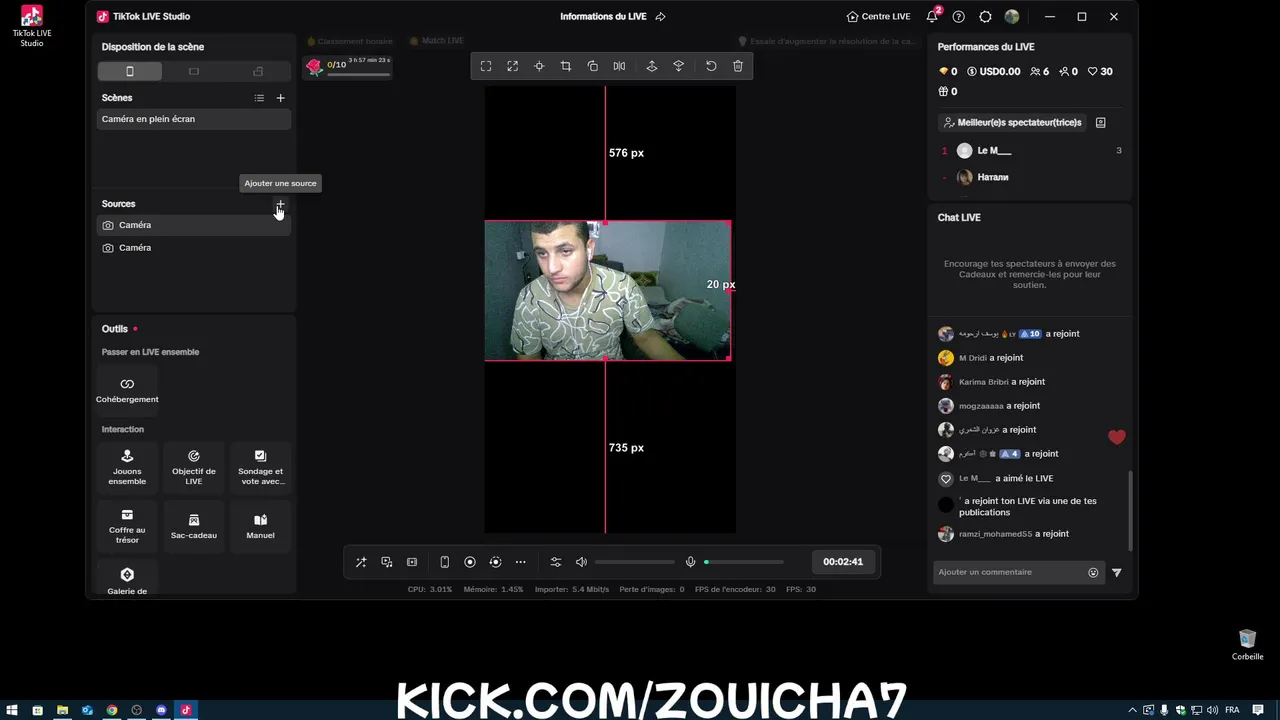The height and width of the screenshot is (720, 1280).
Task: Open the help question-mark icon
Action: click(959, 17)
